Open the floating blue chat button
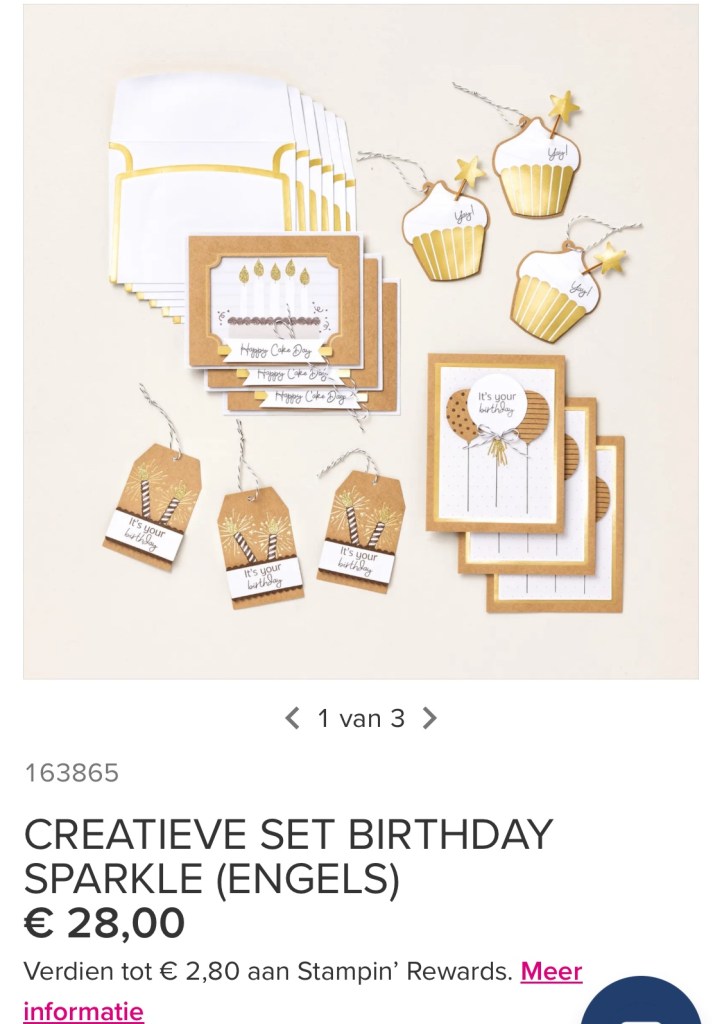Image resolution: width=722 pixels, height=1024 pixels. tap(641, 1000)
